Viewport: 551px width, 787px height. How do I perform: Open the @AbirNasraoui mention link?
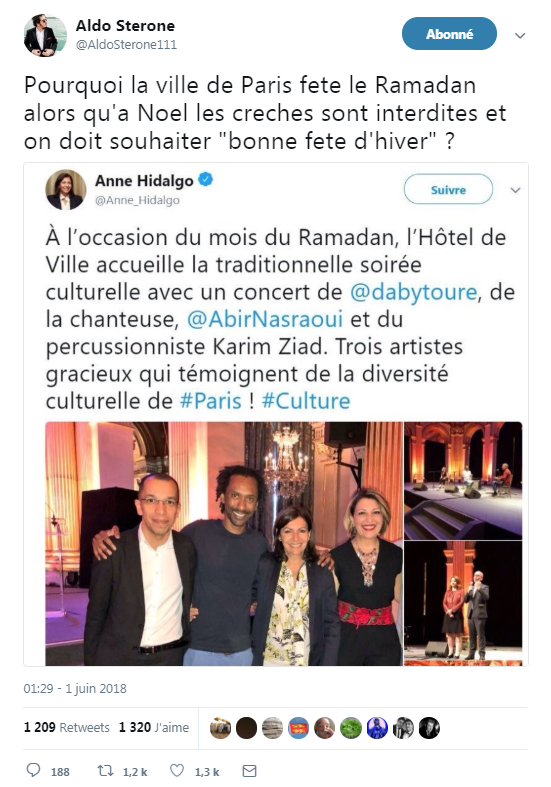[264, 319]
